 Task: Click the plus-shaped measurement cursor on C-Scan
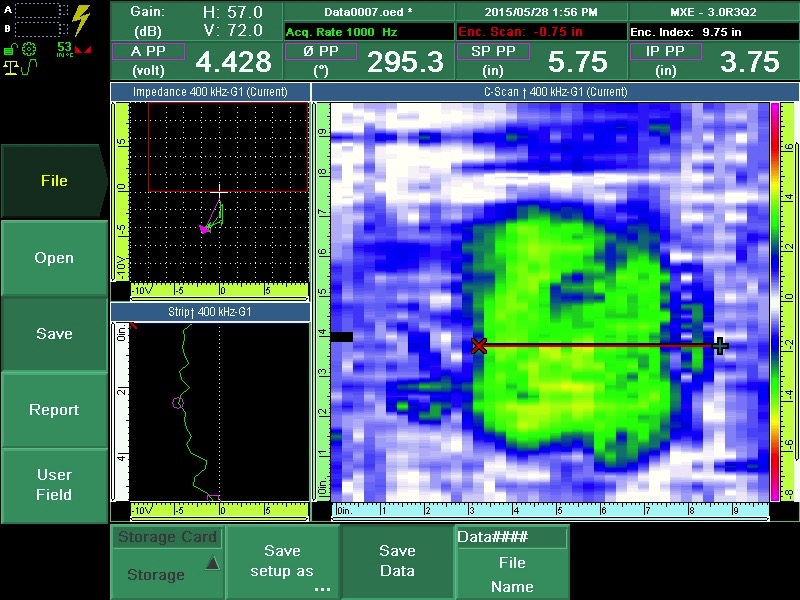(x=720, y=346)
